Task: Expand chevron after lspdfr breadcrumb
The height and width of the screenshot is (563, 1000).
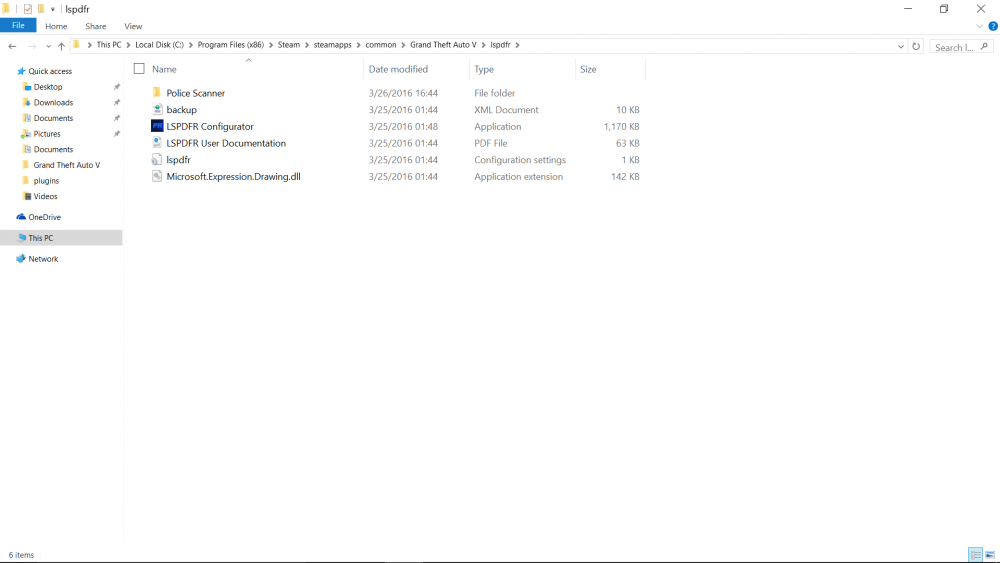Action: [x=517, y=45]
